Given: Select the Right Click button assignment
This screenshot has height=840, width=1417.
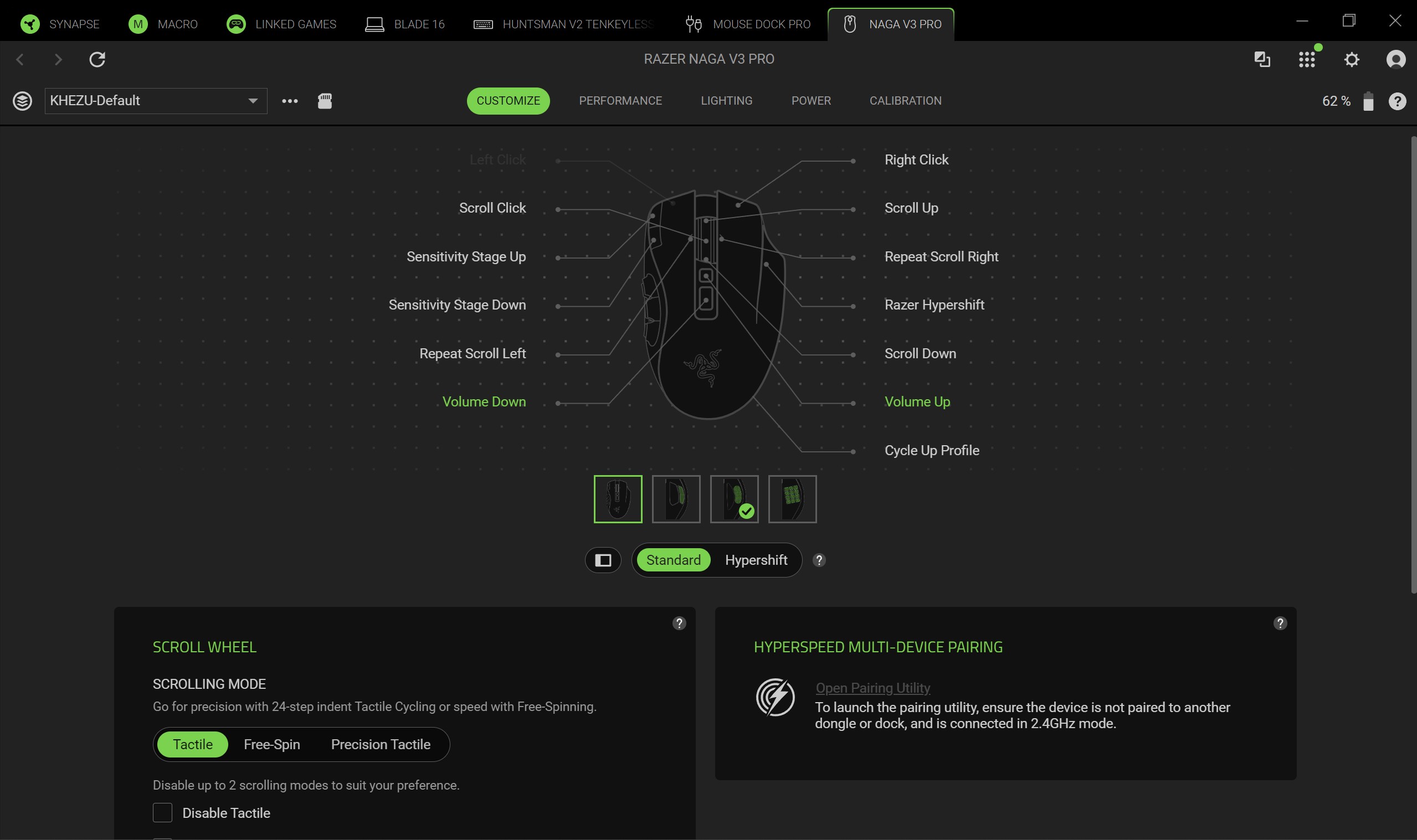Looking at the screenshot, I should tap(916, 160).
